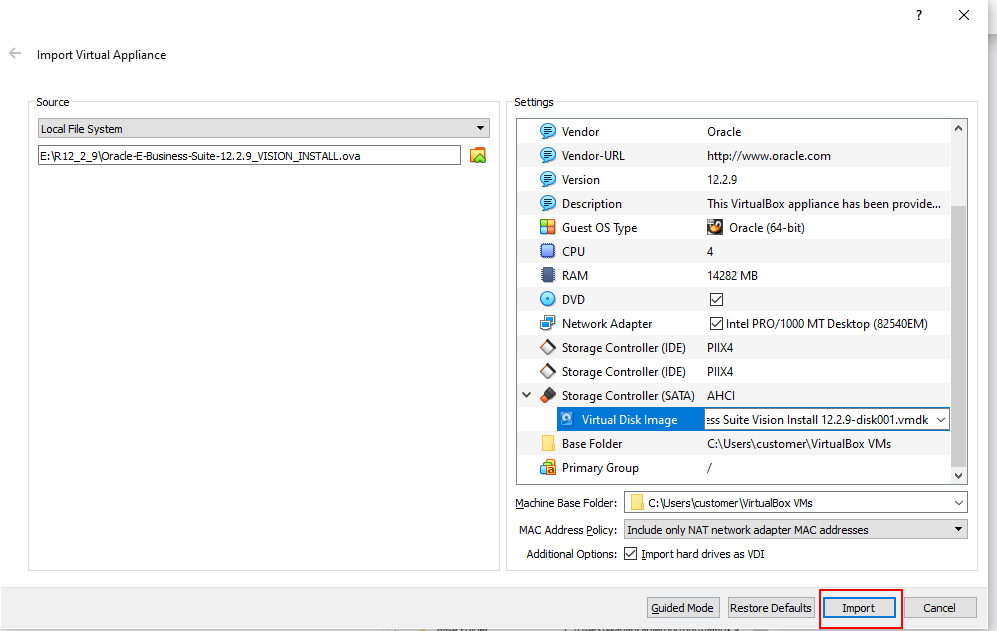Click the browse file folder icon
The width and height of the screenshot is (997, 631).
tap(478, 155)
